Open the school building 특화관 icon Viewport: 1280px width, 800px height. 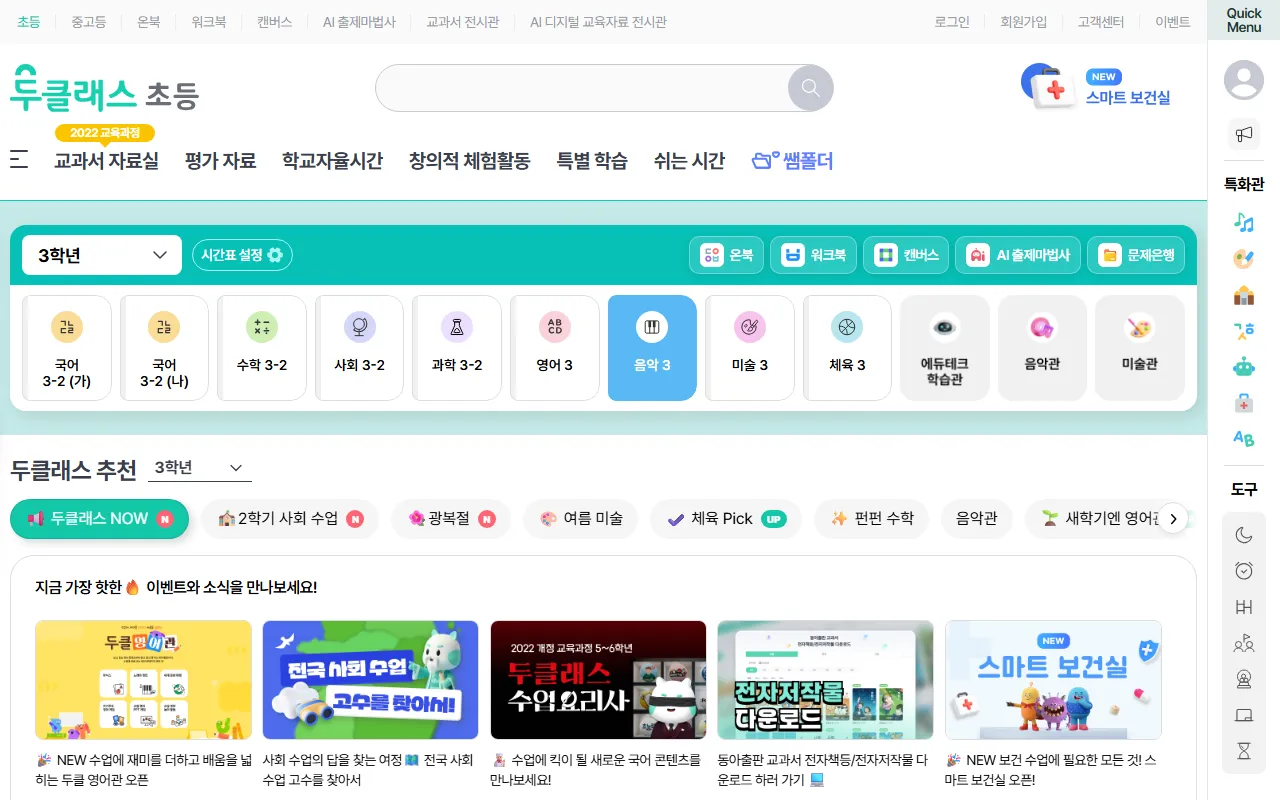tap(1244, 294)
